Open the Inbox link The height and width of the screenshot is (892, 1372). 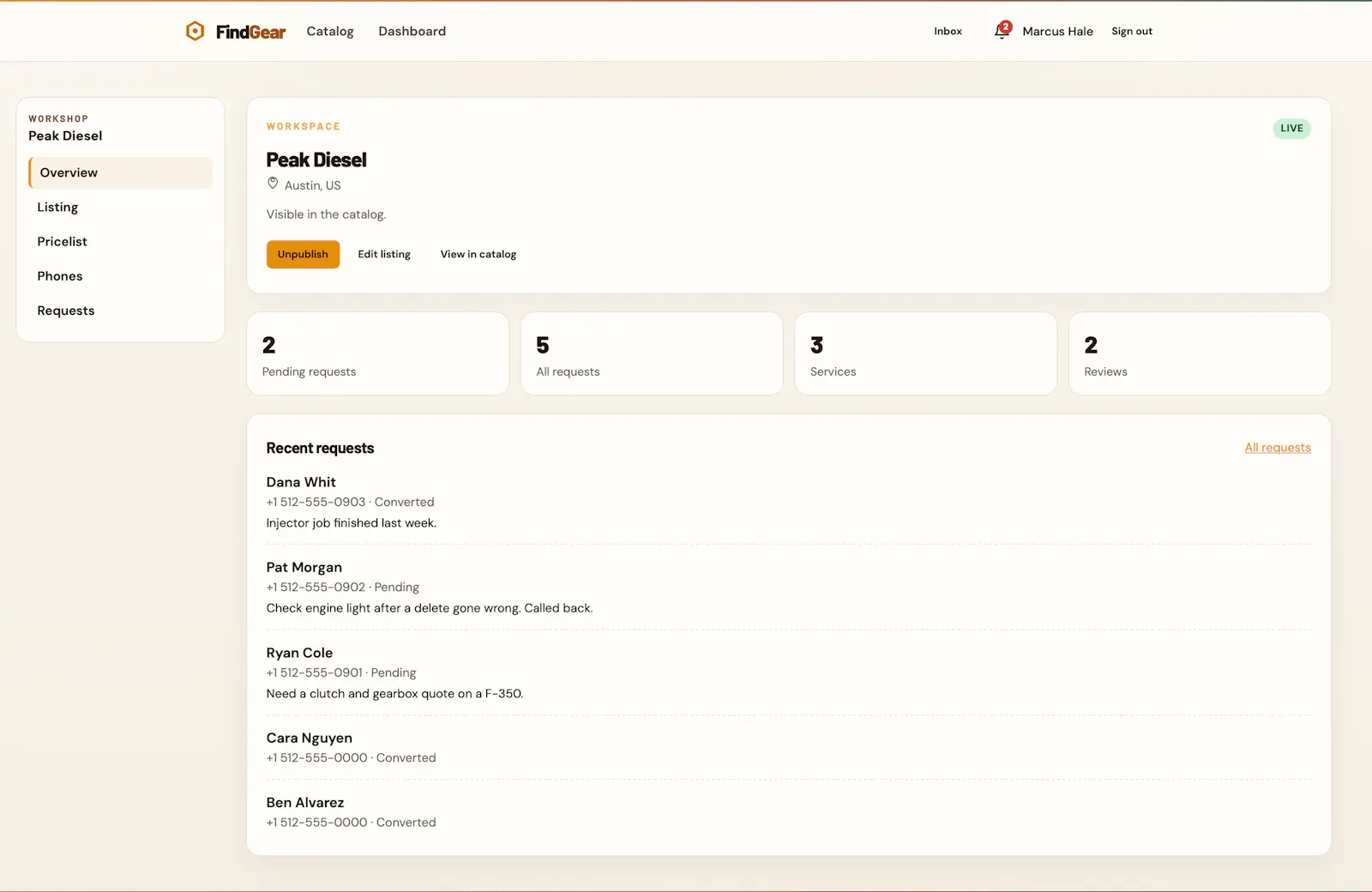point(948,31)
